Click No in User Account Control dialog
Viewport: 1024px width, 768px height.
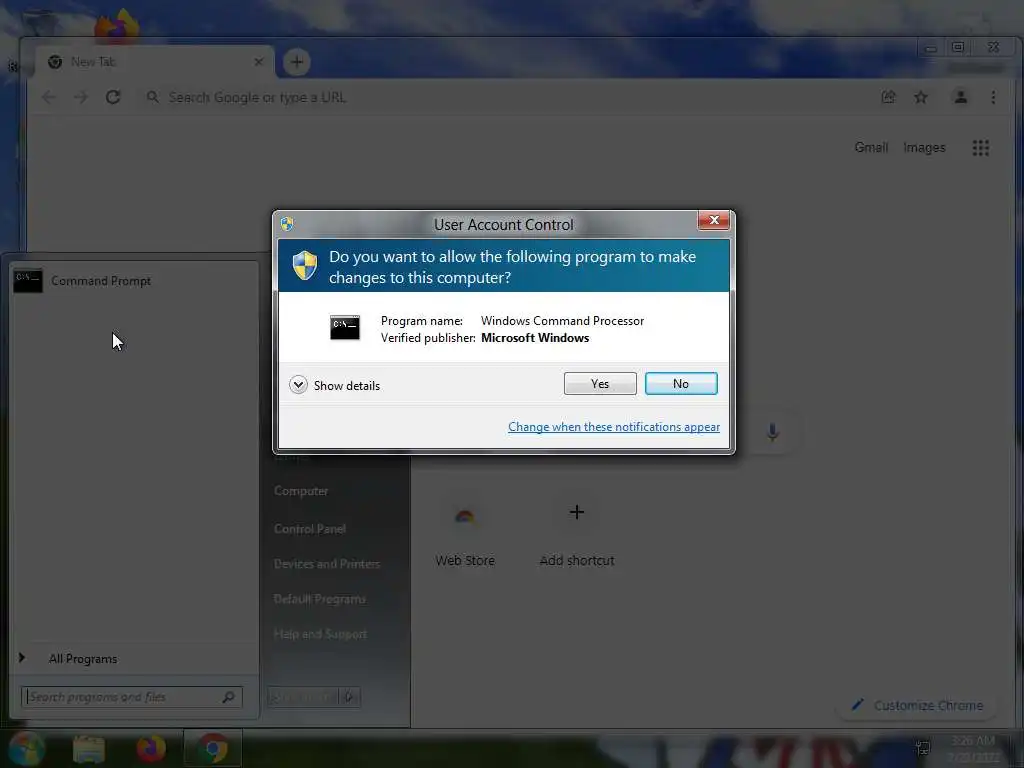[x=680, y=384]
